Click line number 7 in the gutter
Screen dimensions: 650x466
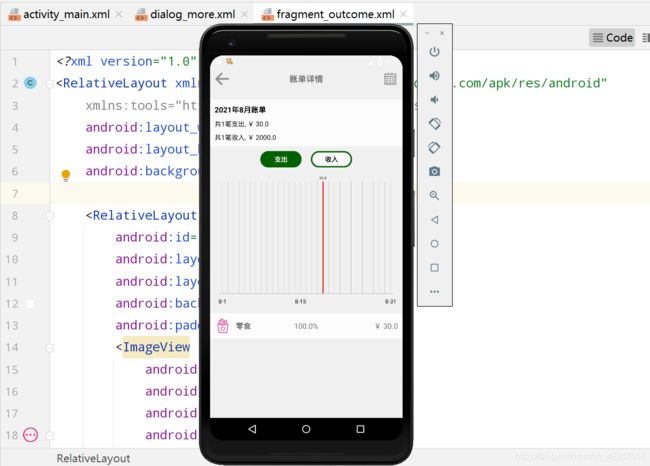point(15,194)
